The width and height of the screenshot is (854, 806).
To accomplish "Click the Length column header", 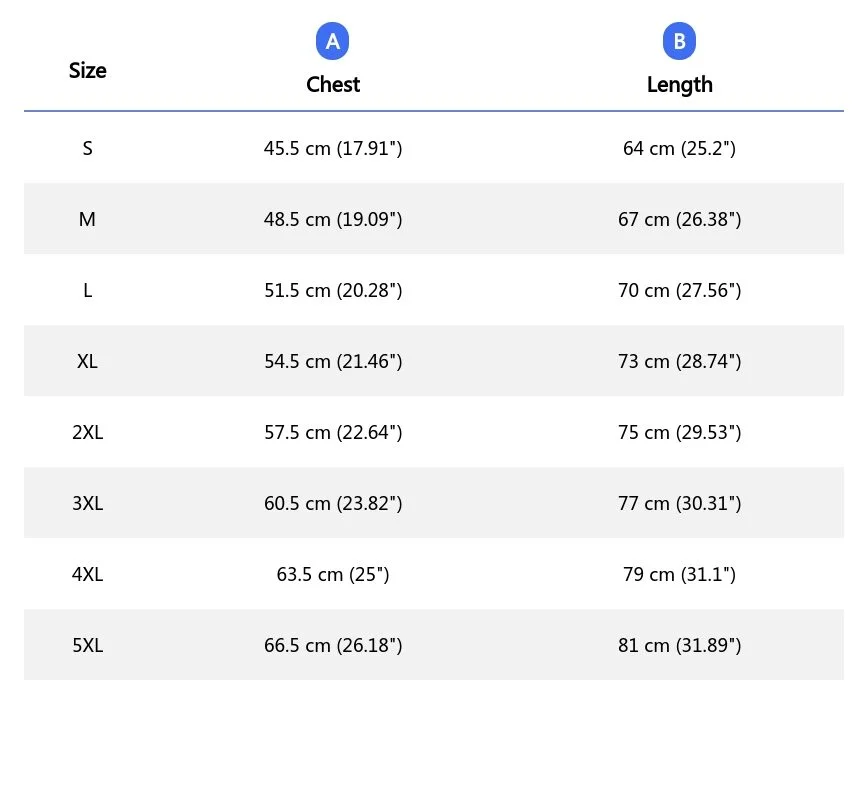I will click(679, 84).
